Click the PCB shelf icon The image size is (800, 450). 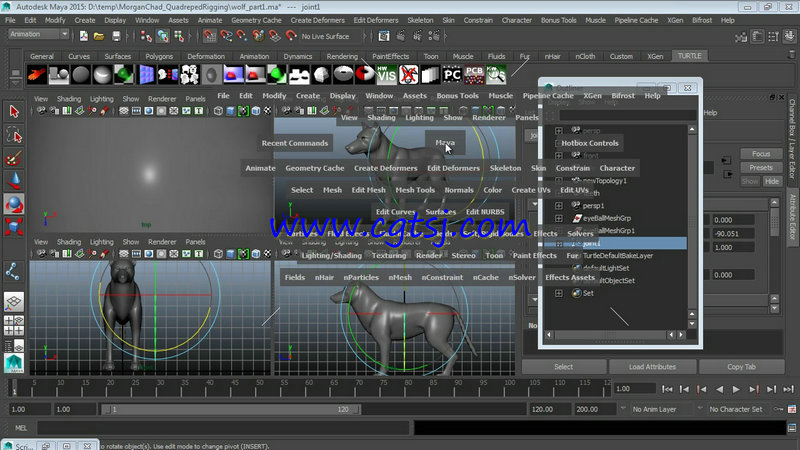pos(474,74)
